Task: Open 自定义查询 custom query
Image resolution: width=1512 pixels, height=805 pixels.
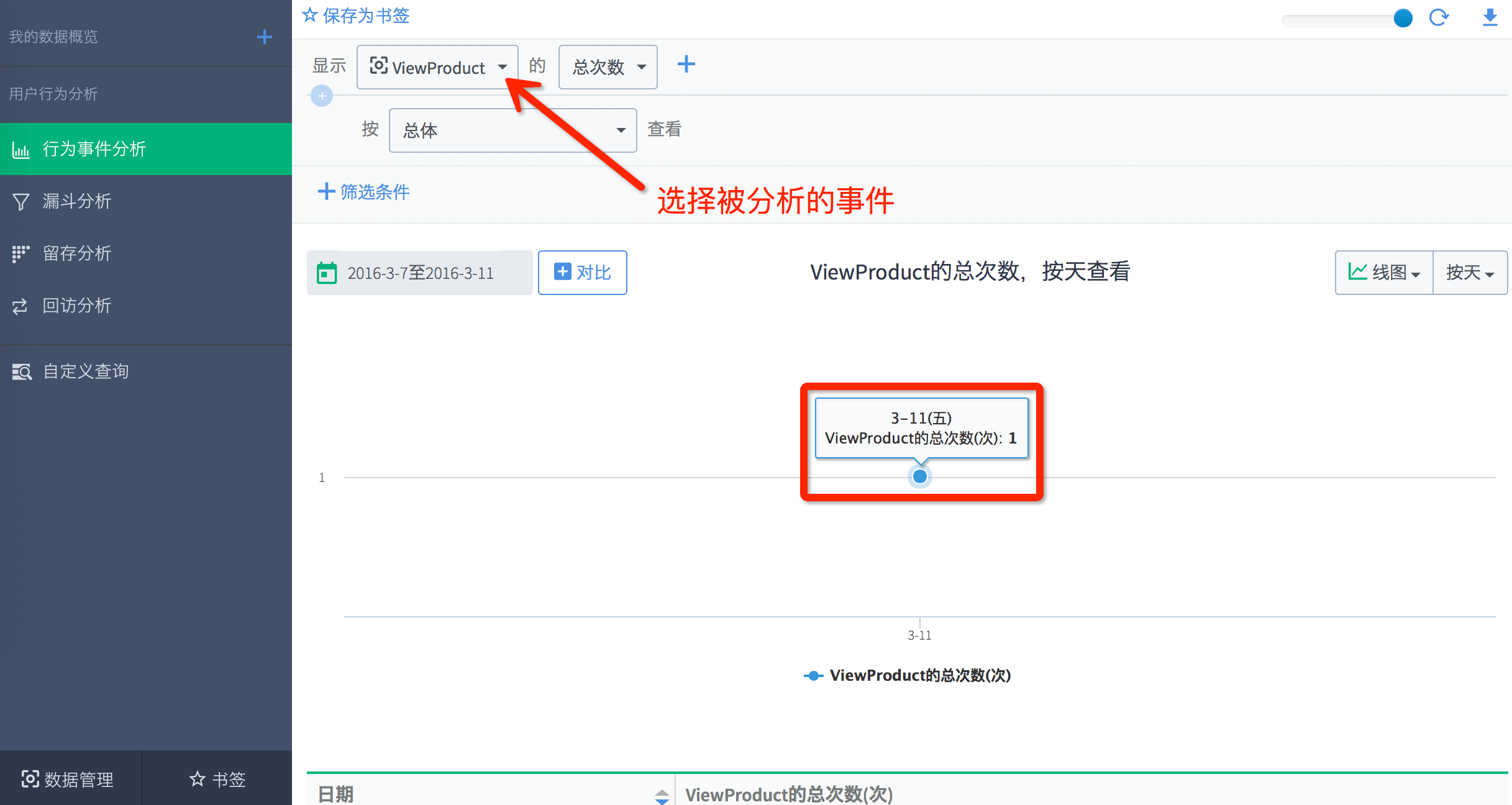Action: 86,371
